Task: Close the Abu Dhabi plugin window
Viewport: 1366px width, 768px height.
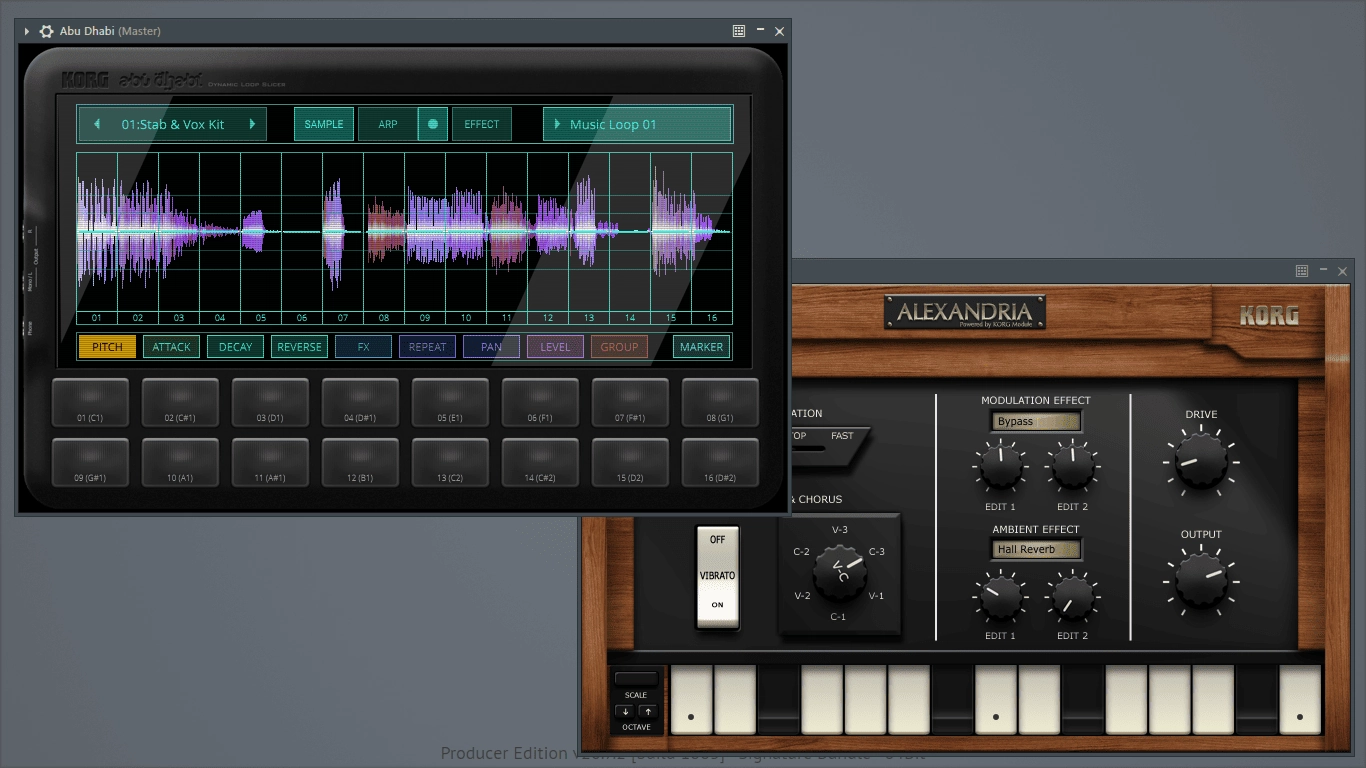Action: (780, 31)
